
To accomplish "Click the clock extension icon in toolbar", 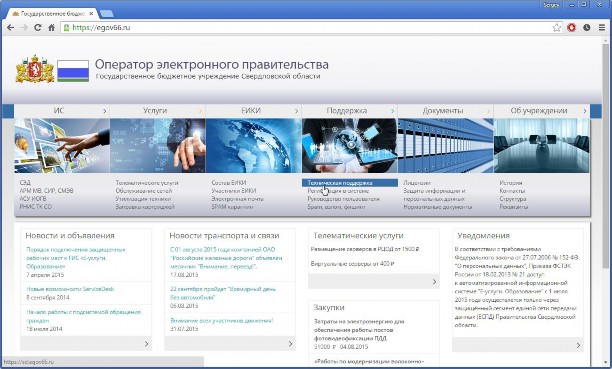I will pyautogui.click(x=587, y=27).
